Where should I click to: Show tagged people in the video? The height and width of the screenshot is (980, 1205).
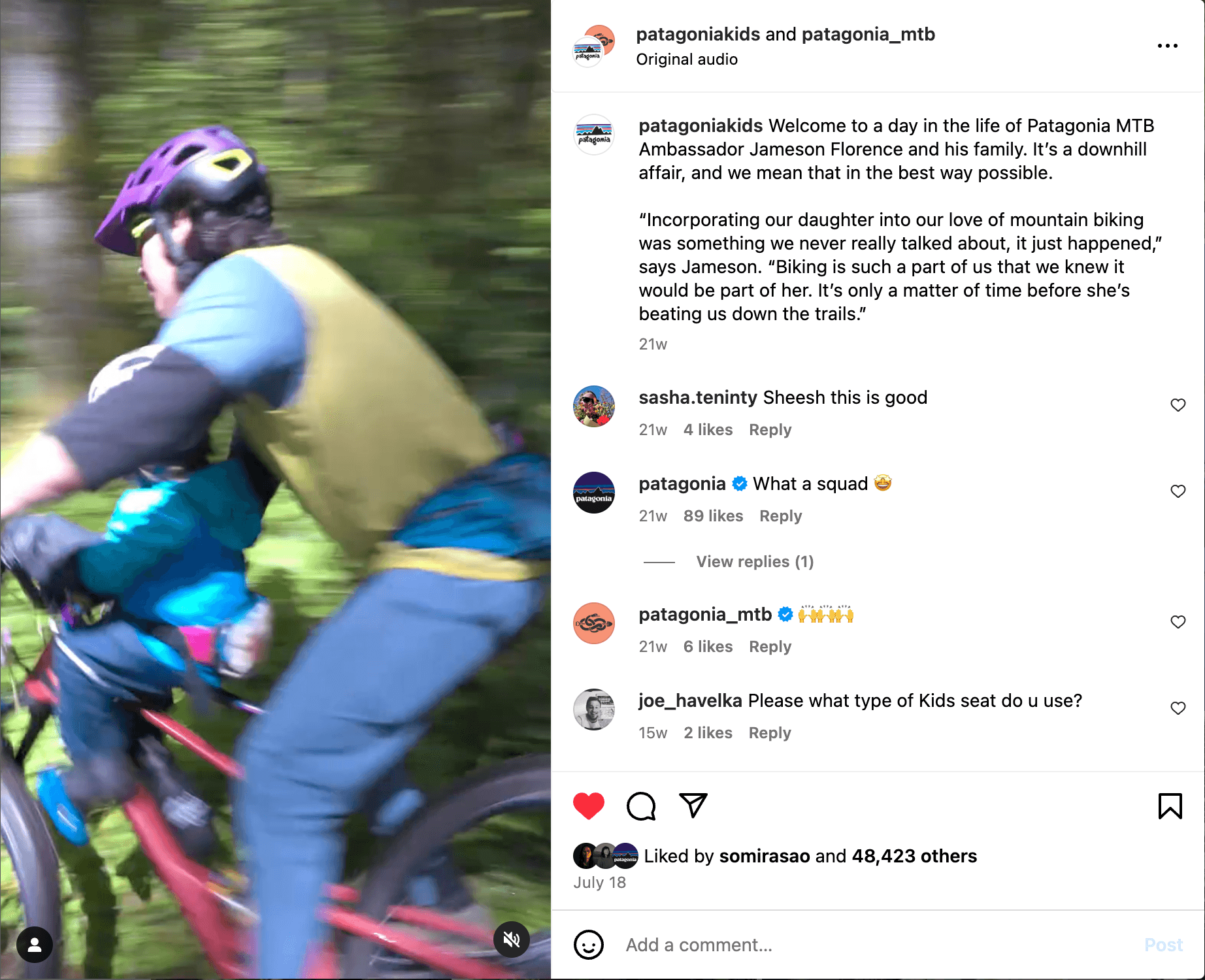tap(35, 945)
